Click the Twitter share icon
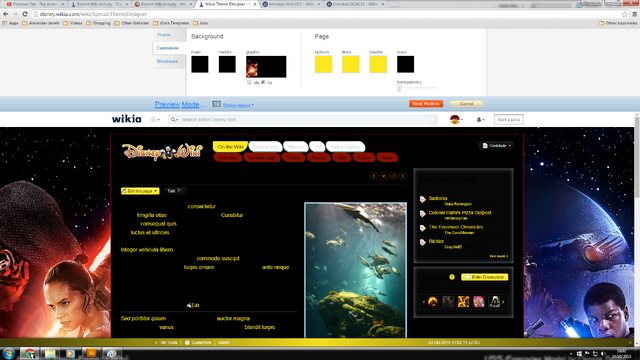The height and width of the screenshot is (360, 640). [383, 176]
